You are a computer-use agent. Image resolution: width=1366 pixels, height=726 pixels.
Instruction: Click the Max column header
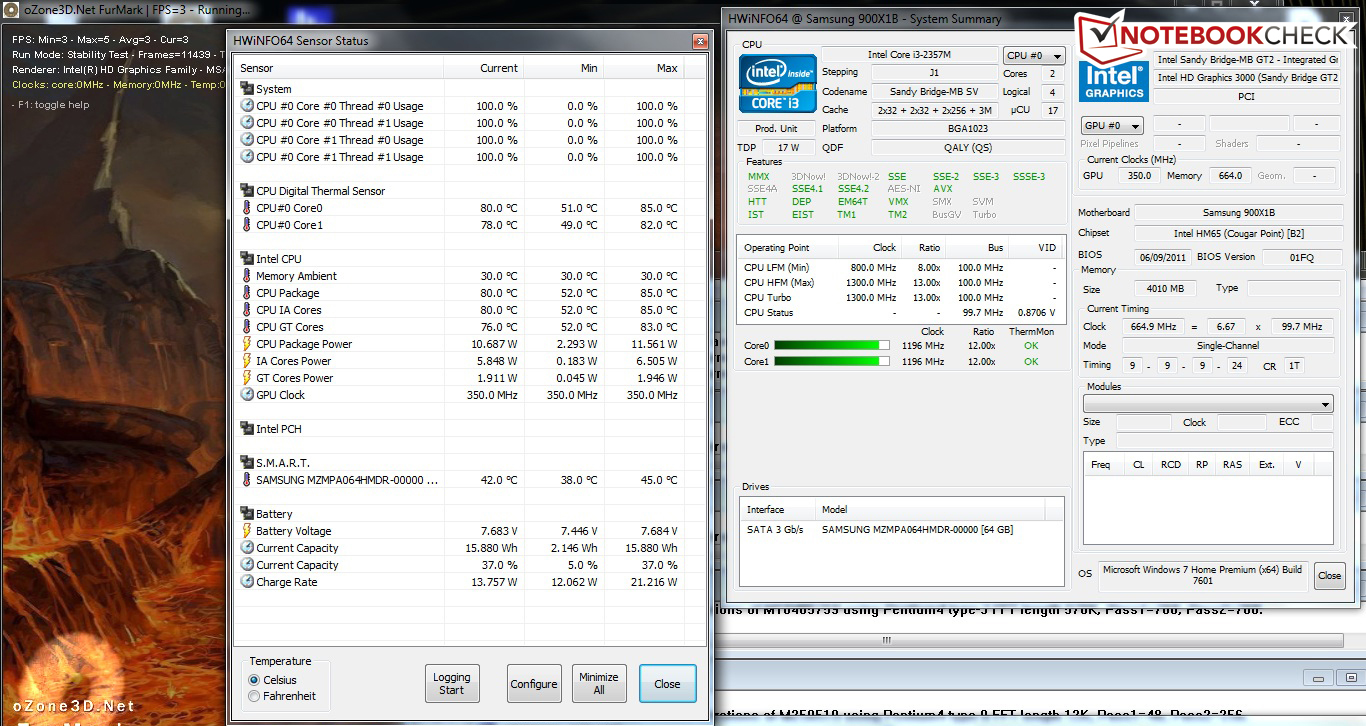tap(644, 68)
